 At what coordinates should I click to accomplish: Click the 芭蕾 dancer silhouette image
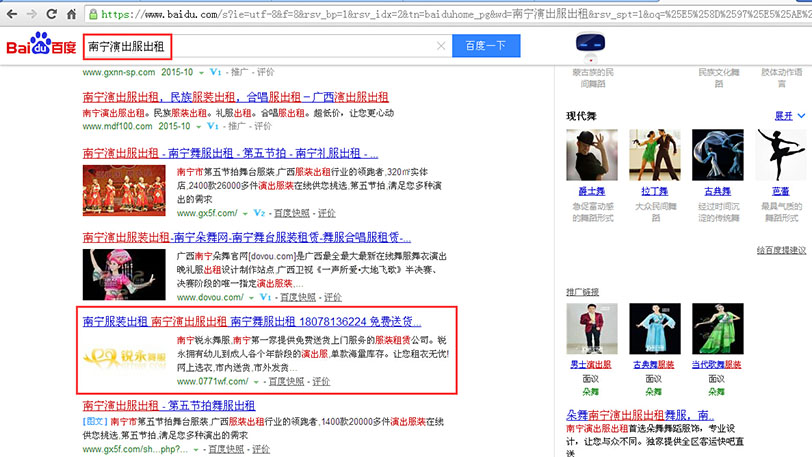tap(781, 155)
